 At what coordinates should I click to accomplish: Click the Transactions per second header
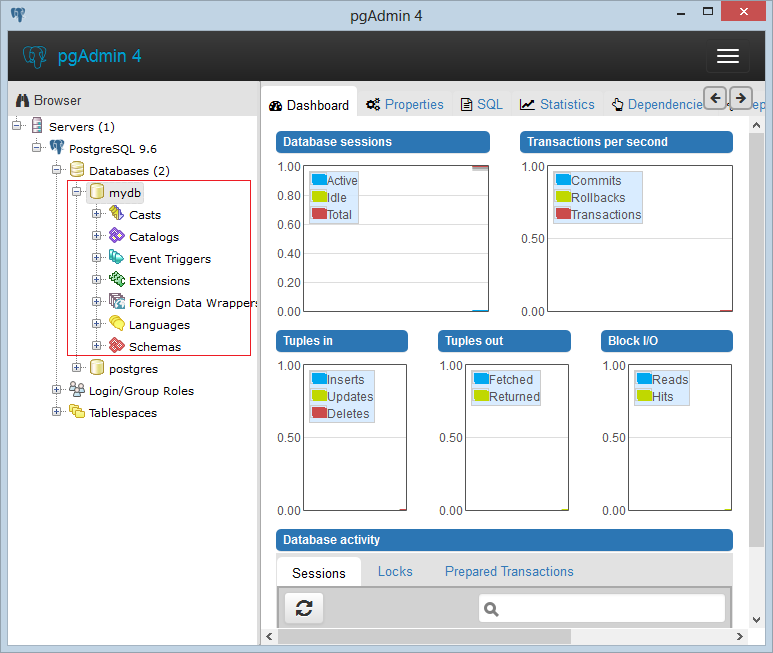(626, 142)
